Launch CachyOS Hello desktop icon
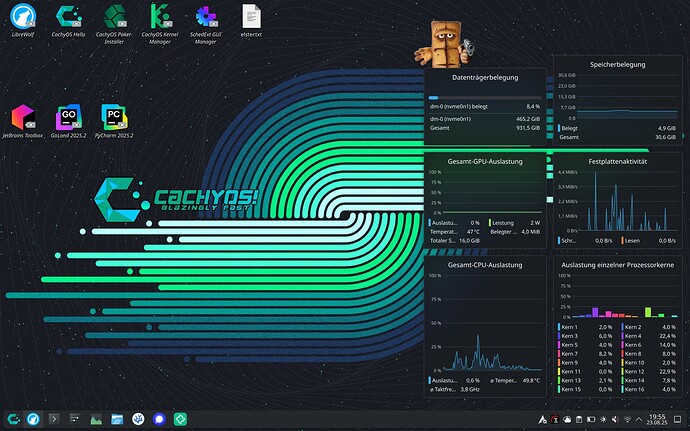The height and width of the screenshot is (431, 690). pos(68,20)
